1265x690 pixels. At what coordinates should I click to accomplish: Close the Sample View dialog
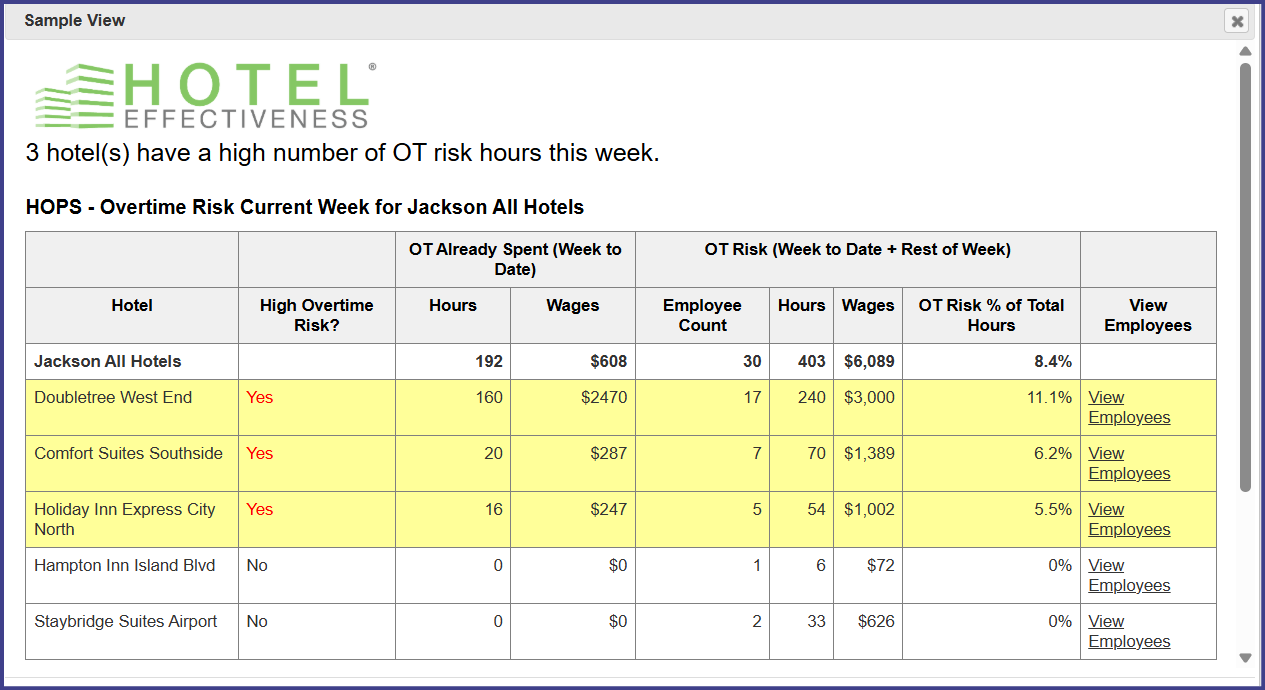point(1237,21)
